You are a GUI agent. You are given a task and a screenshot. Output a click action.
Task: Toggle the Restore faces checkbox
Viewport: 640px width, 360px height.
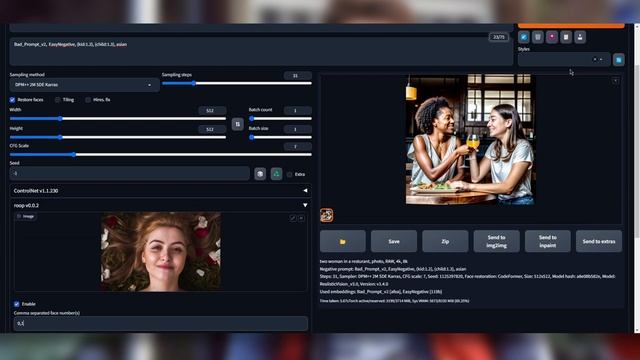(12, 100)
